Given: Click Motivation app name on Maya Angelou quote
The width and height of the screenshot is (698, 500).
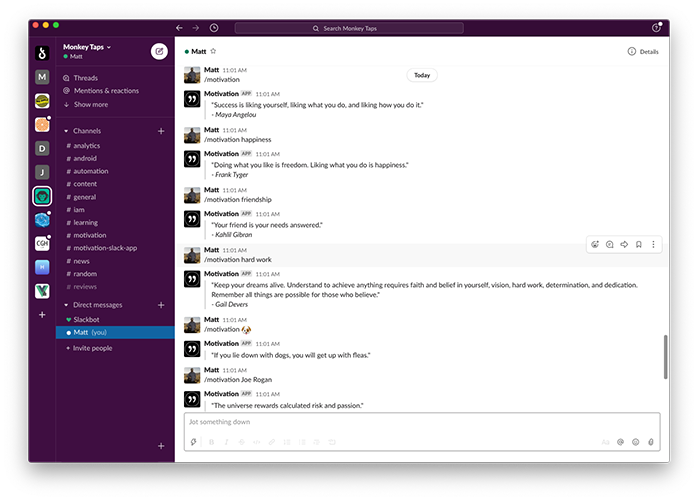Looking at the screenshot, I should [x=221, y=94].
